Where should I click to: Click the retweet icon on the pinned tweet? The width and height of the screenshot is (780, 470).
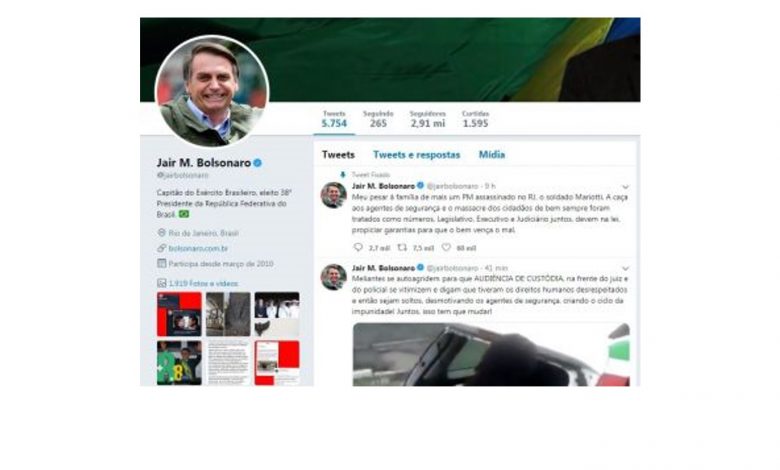coord(402,247)
